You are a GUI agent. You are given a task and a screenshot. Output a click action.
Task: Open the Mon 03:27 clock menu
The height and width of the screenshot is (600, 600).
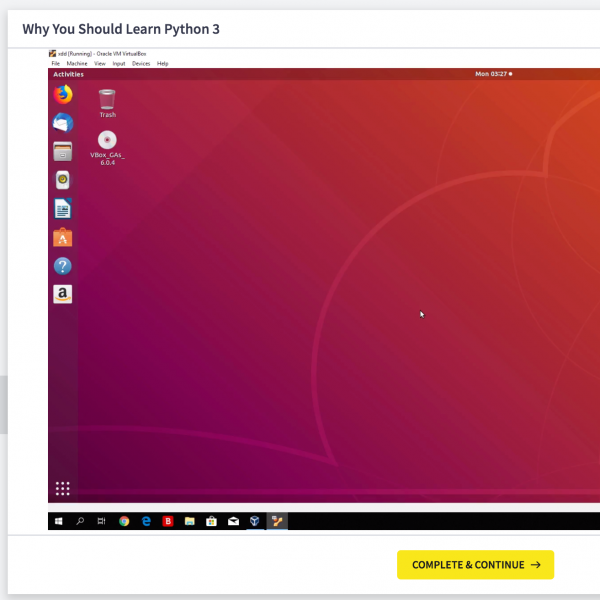494,74
